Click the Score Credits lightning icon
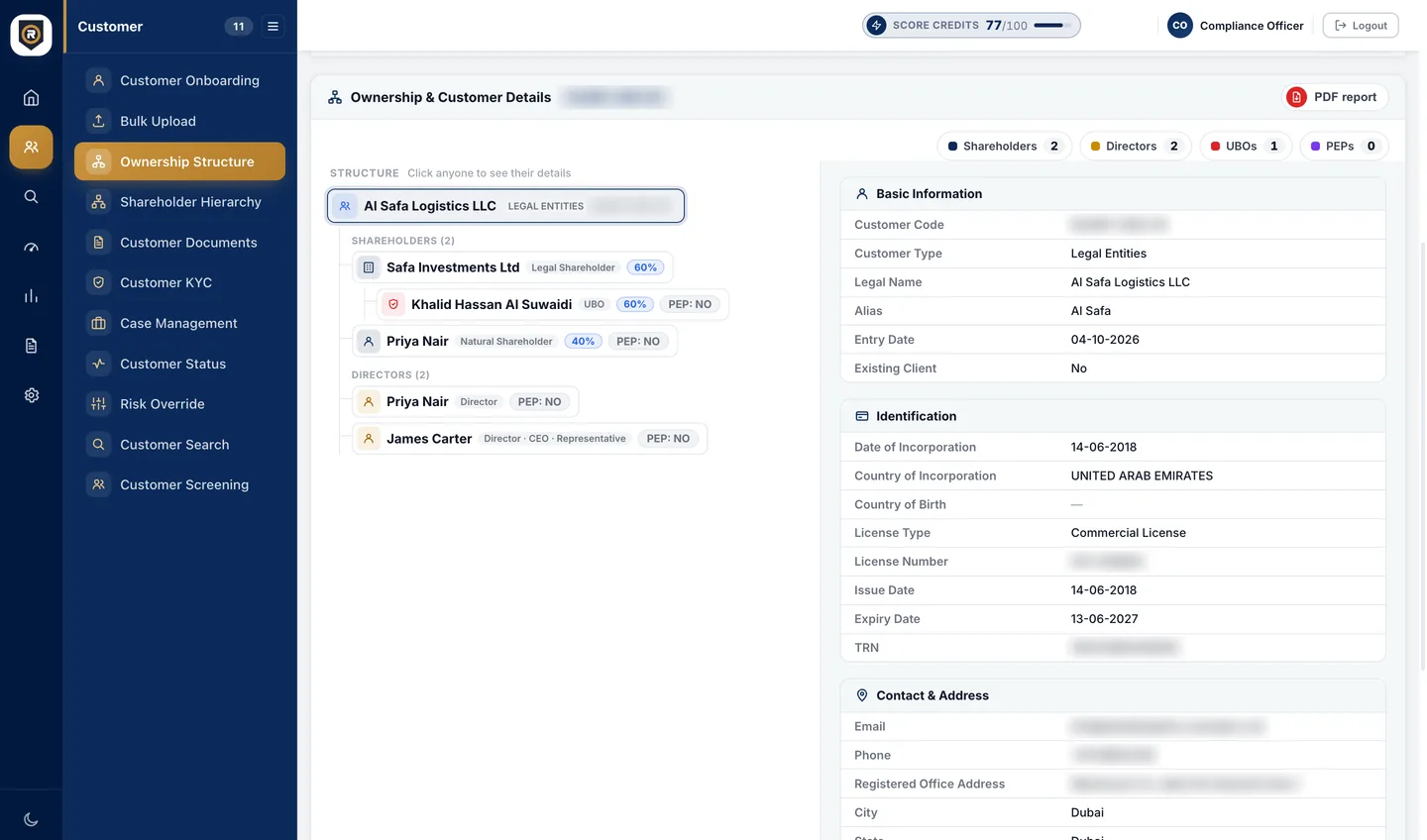The width and height of the screenshot is (1427, 840). [876, 26]
